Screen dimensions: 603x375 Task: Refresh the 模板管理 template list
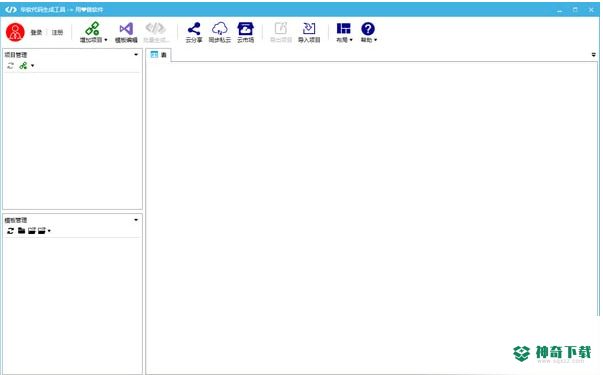[10, 231]
